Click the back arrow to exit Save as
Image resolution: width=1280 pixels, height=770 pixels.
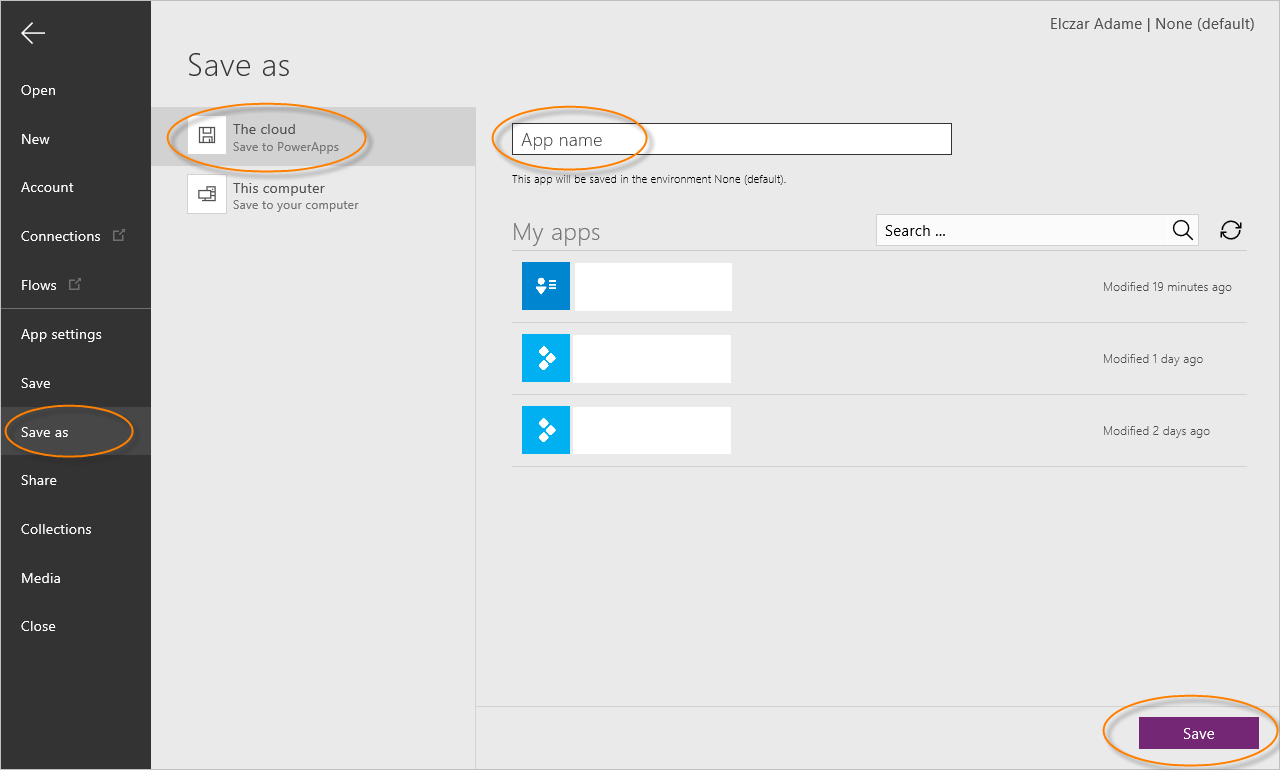(32, 33)
